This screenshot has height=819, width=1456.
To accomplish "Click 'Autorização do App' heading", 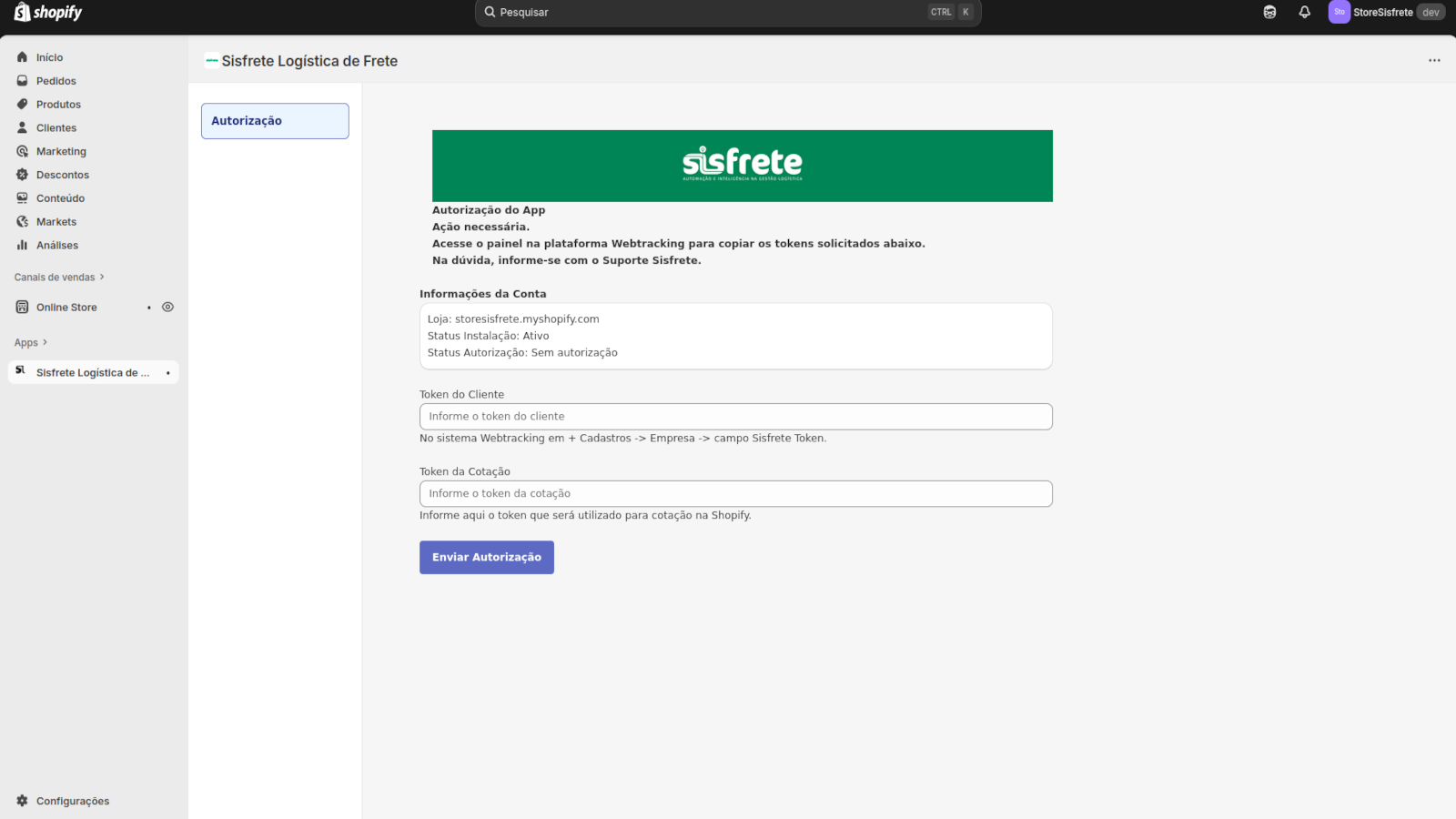I will coord(489,210).
